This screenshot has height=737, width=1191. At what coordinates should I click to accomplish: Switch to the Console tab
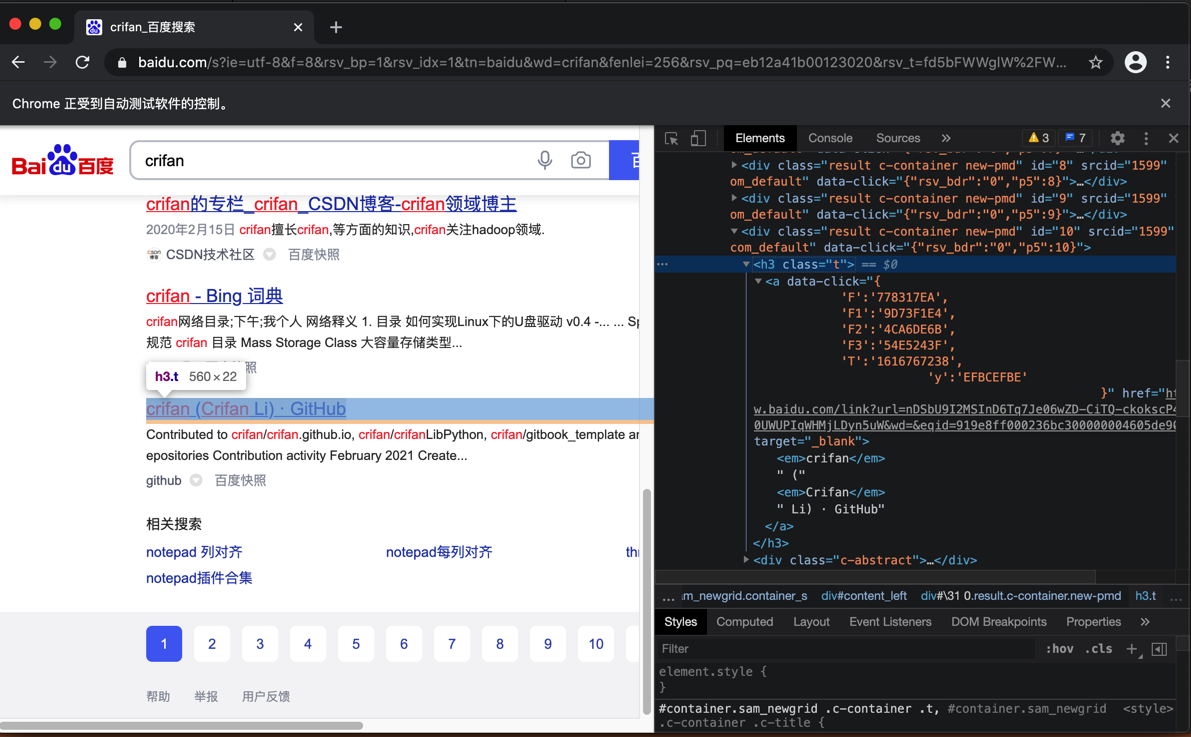(830, 138)
